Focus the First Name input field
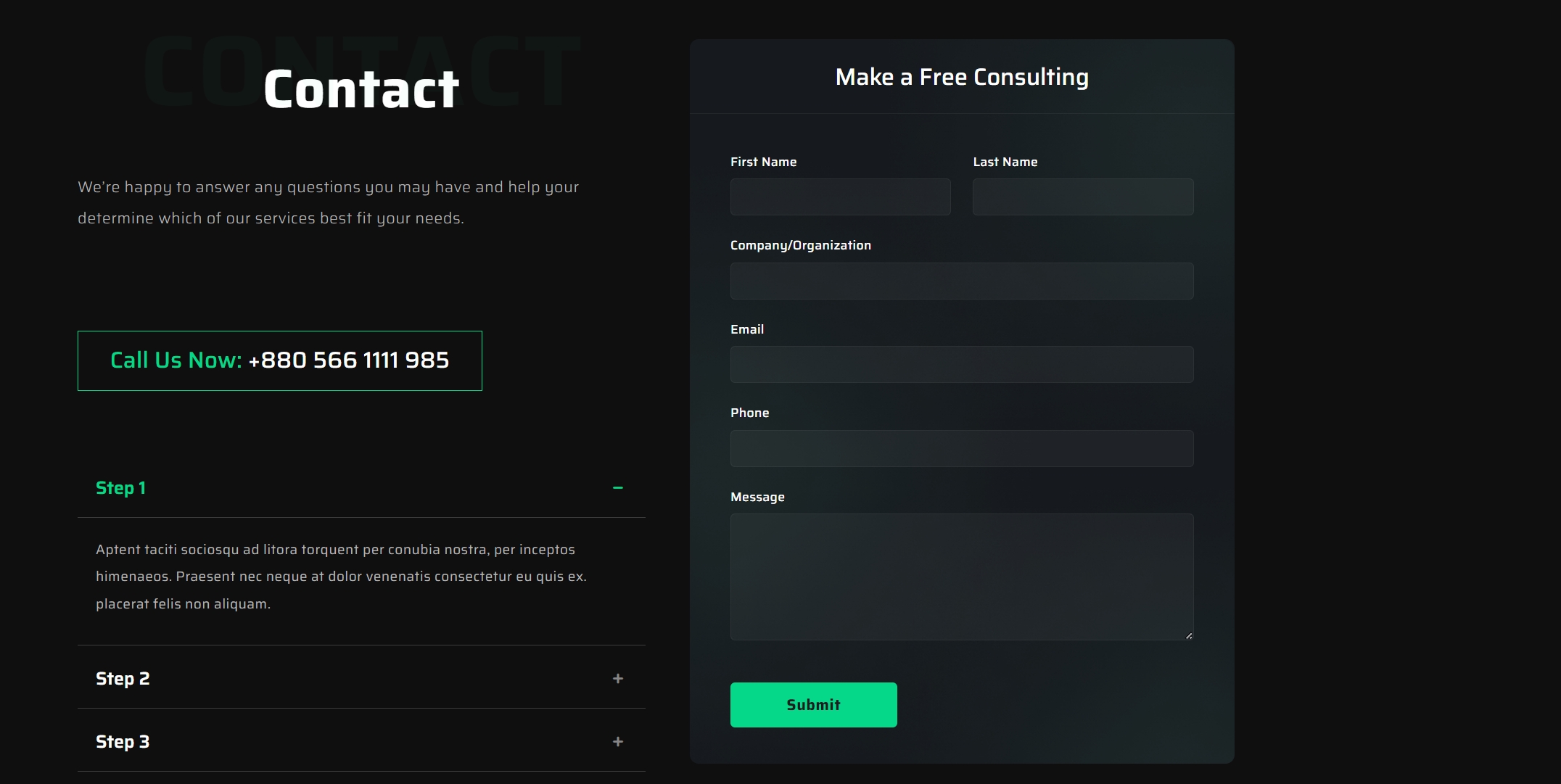Viewport: 1561px width, 784px height. point(840,197)
